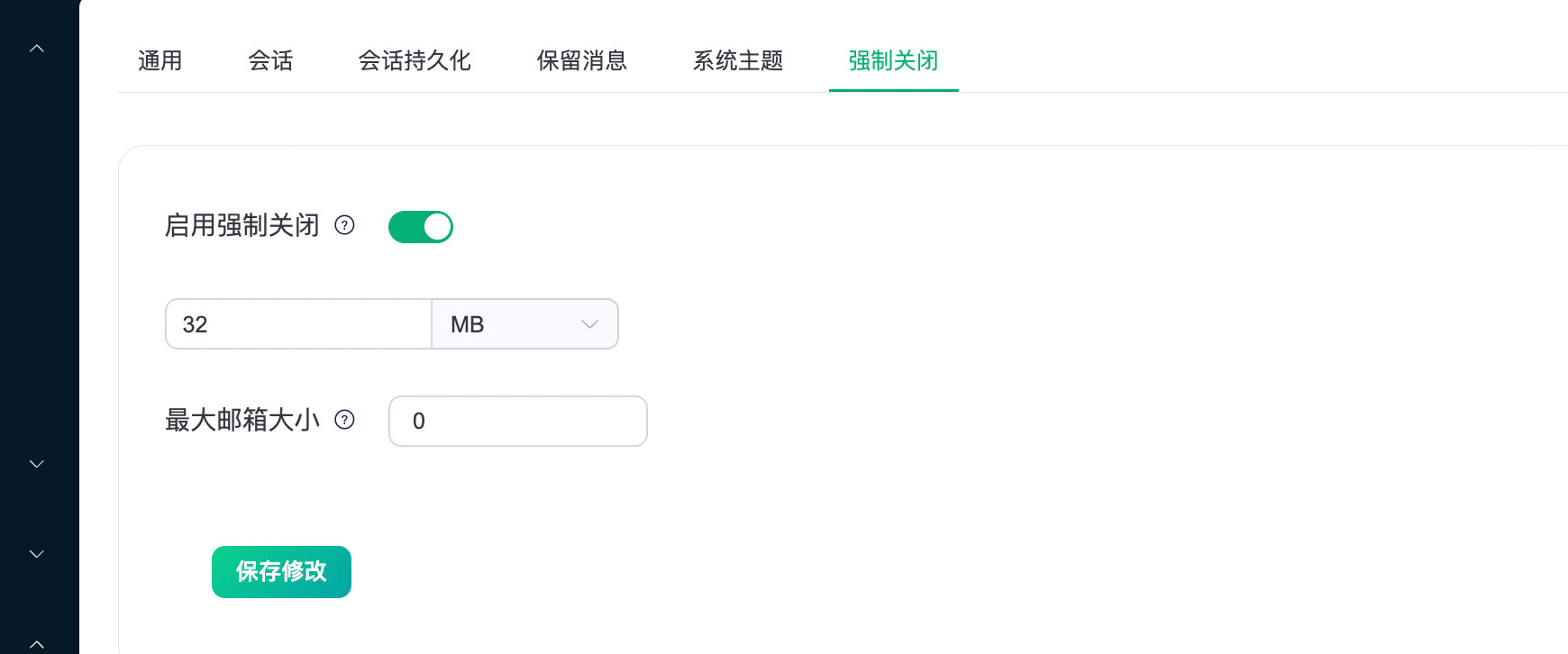Open the 会话 tab

point(270,60)
